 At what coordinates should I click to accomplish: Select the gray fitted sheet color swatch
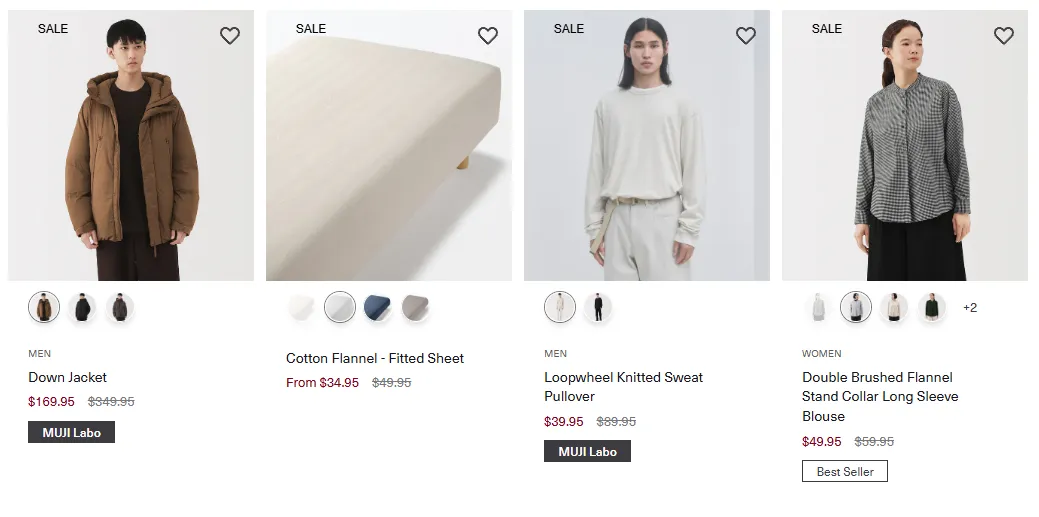415,308
